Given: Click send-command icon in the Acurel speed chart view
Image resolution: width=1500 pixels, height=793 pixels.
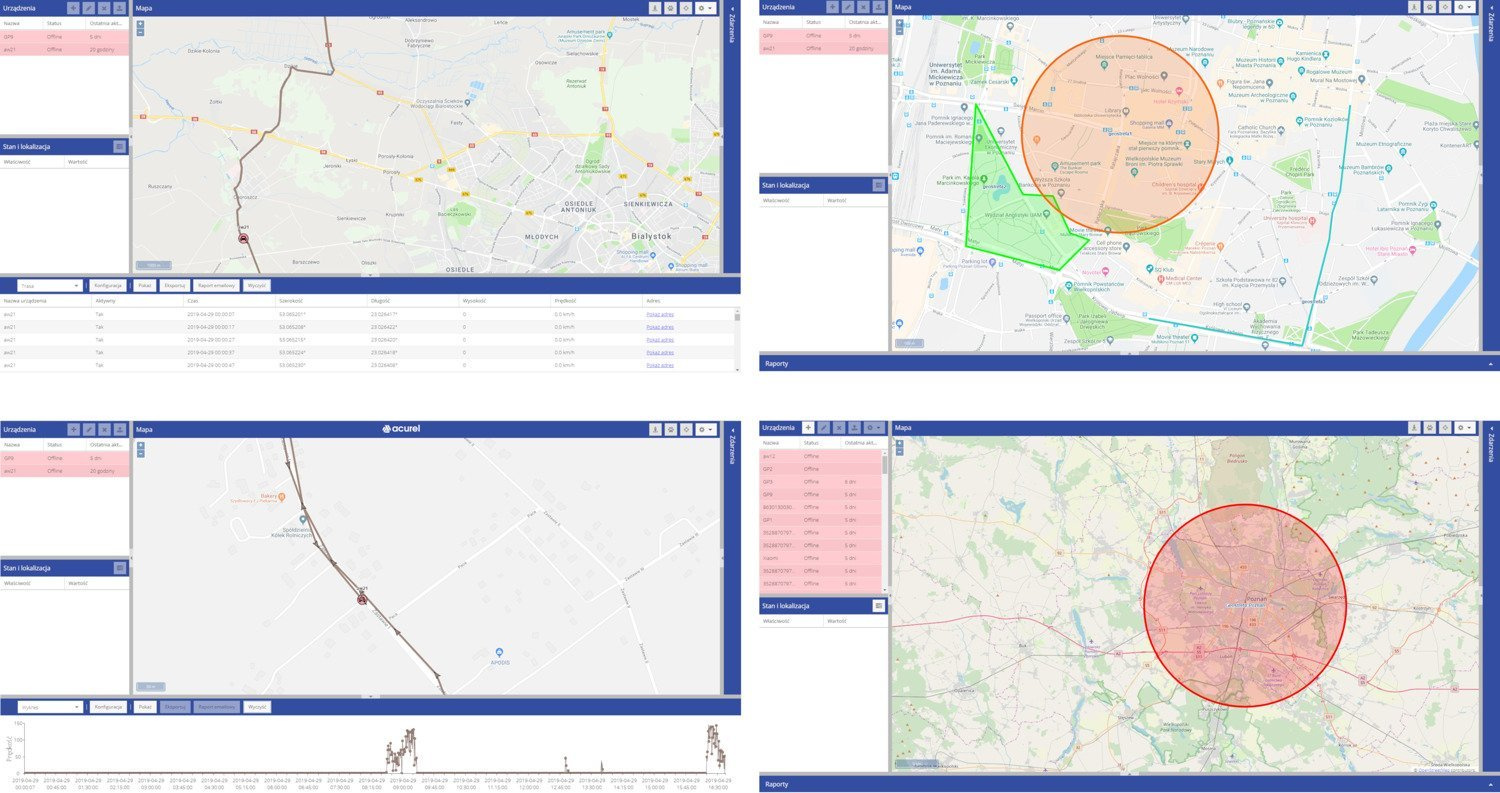Looking at the screenshot, I should (119, 429).
